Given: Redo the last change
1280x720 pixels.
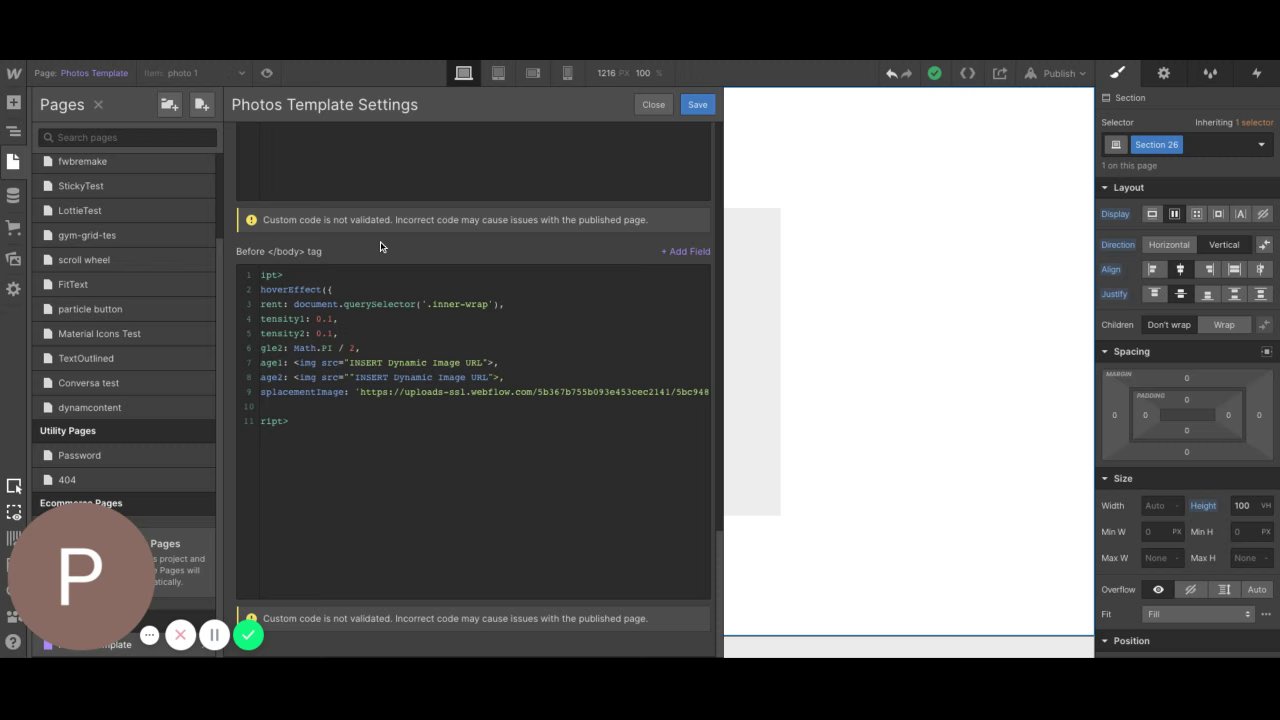Looking at the screenshot, I should click(907, 73).
